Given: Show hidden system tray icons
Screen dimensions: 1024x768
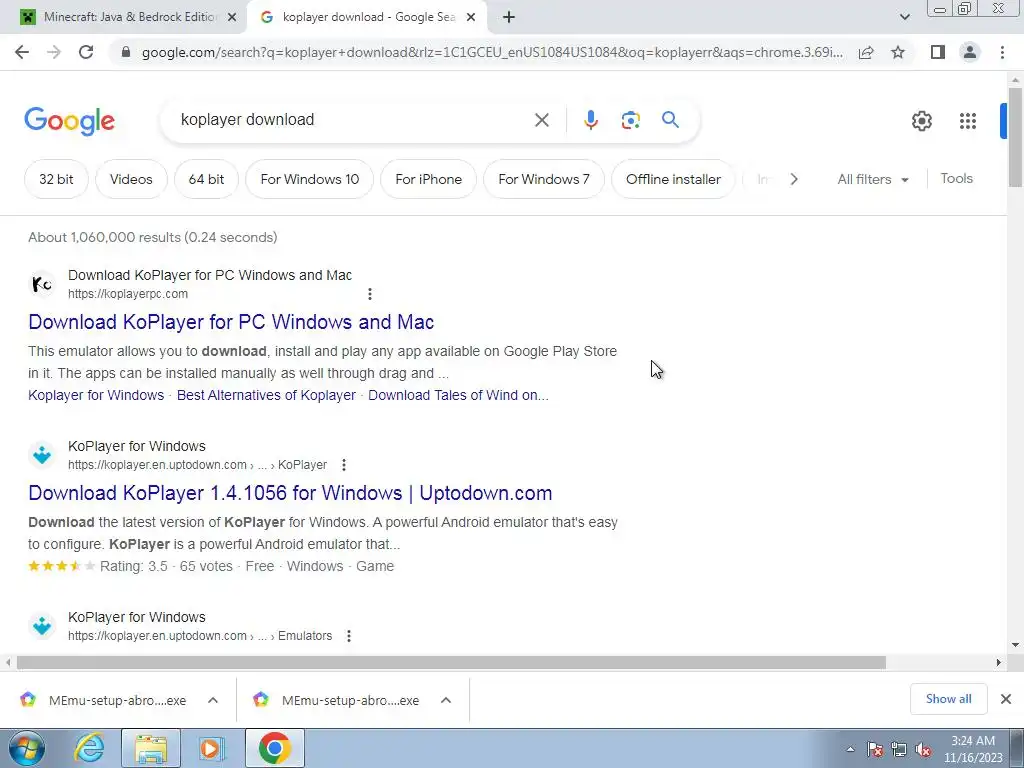Looking at the screenshot, I should point(850,750).
